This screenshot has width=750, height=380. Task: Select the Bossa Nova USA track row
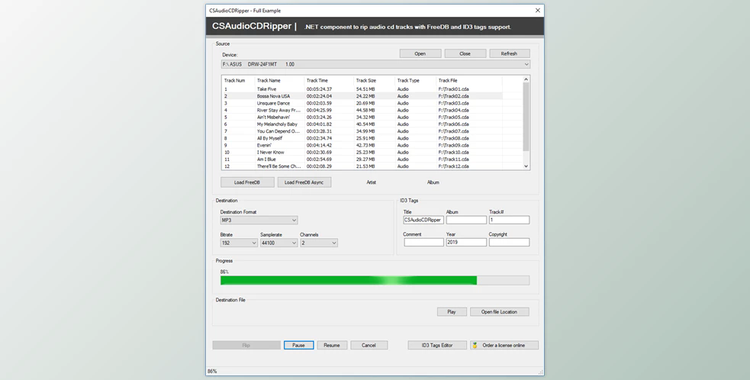[362, 96]
